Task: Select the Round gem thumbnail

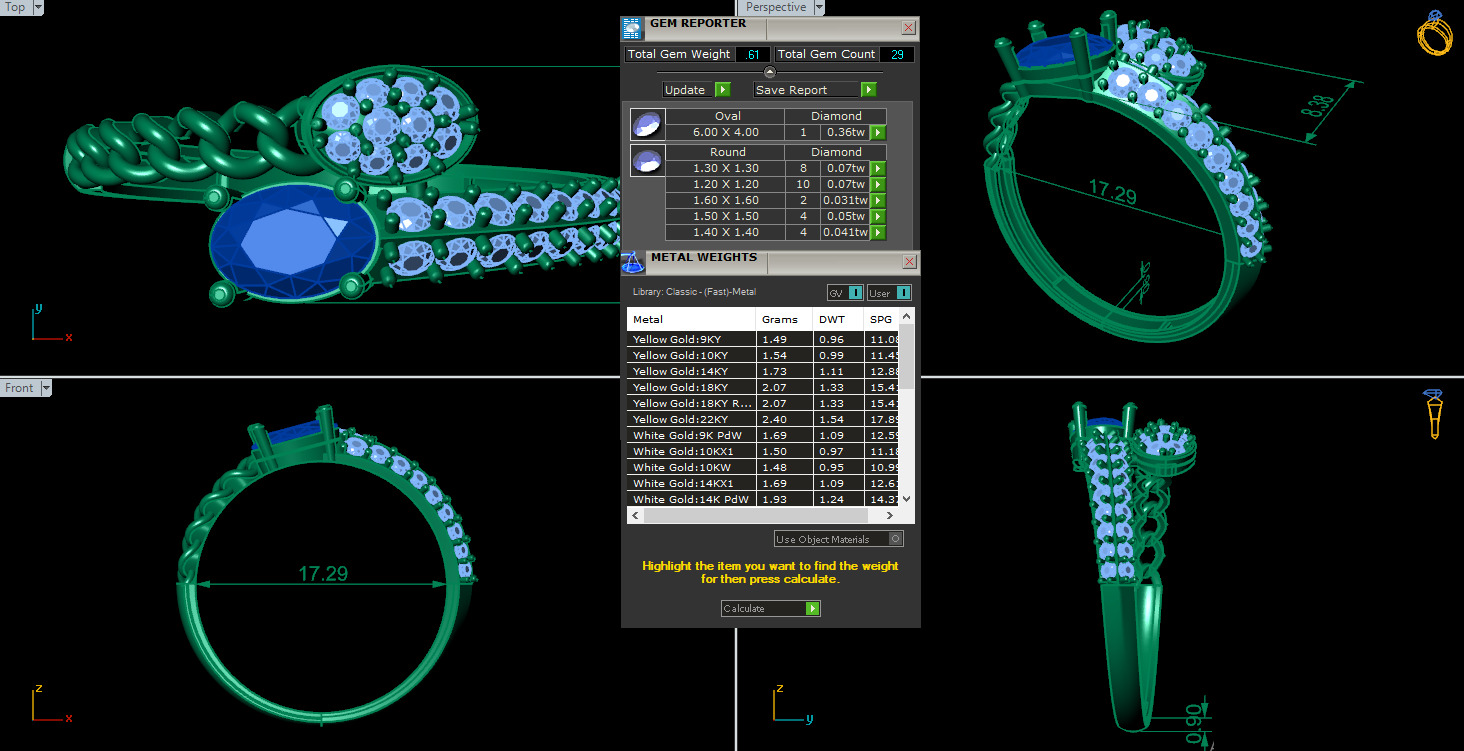Action: coord(647,161)
